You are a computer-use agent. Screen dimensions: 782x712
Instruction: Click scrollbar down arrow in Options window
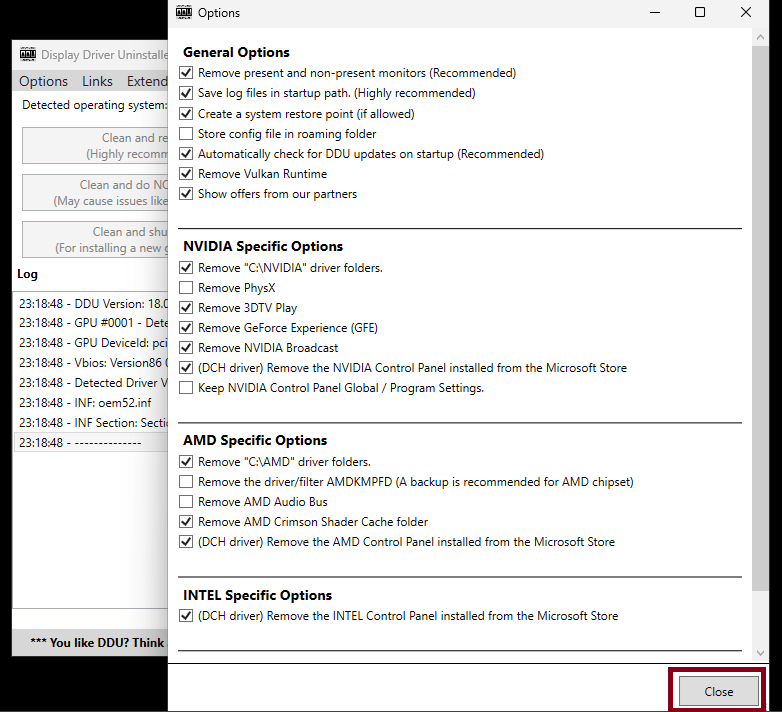(x=760, y=653)
